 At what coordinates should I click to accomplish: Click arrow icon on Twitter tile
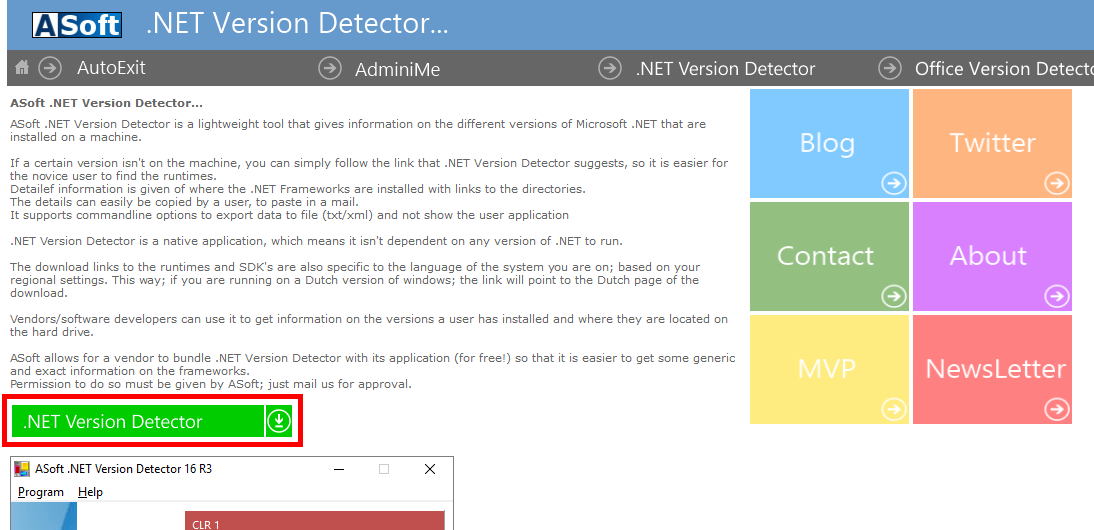(1057, 183)
